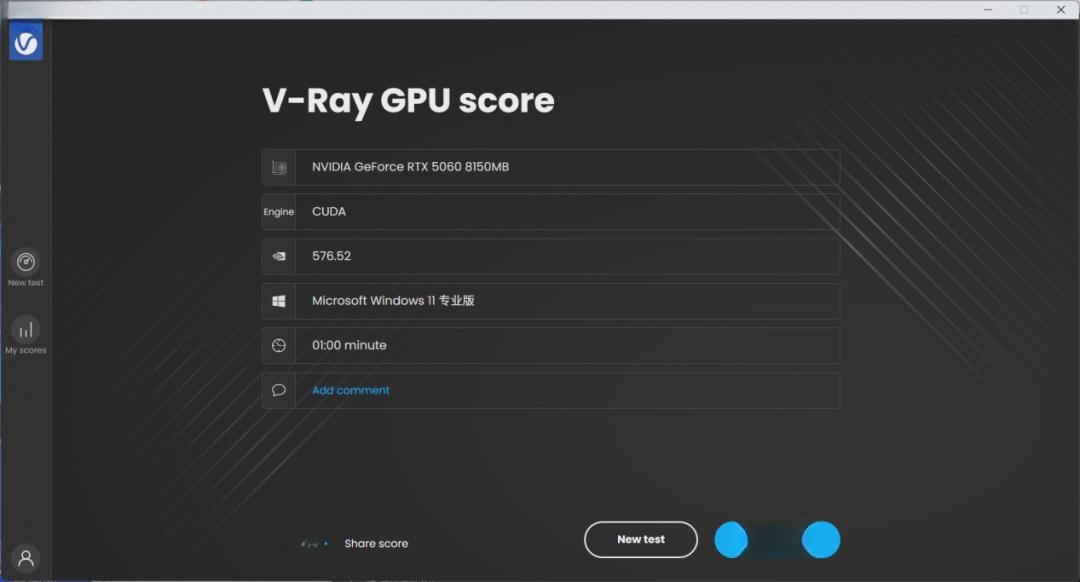Click the Windows logo icon in OS row
1080x582 pixels.
tap(279, 301)
